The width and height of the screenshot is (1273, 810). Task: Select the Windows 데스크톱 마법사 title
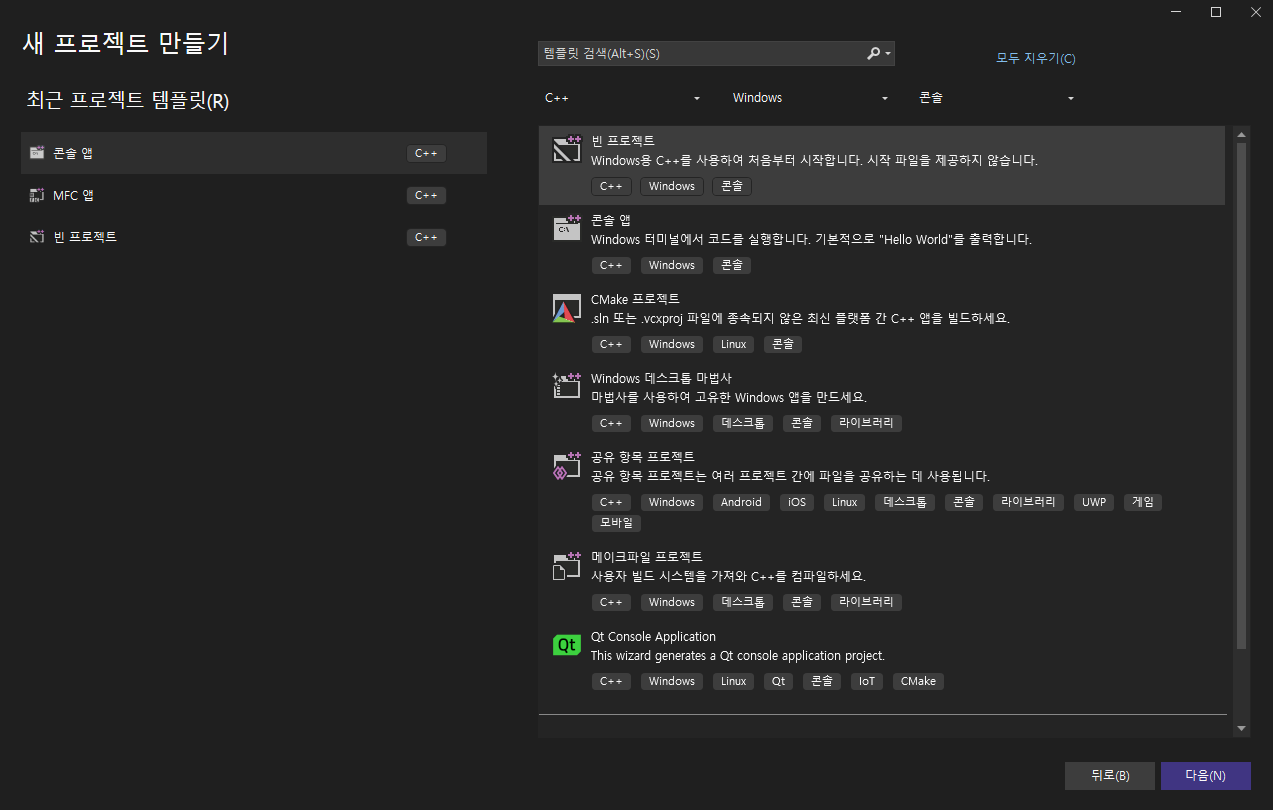click(x=661, y=378)
